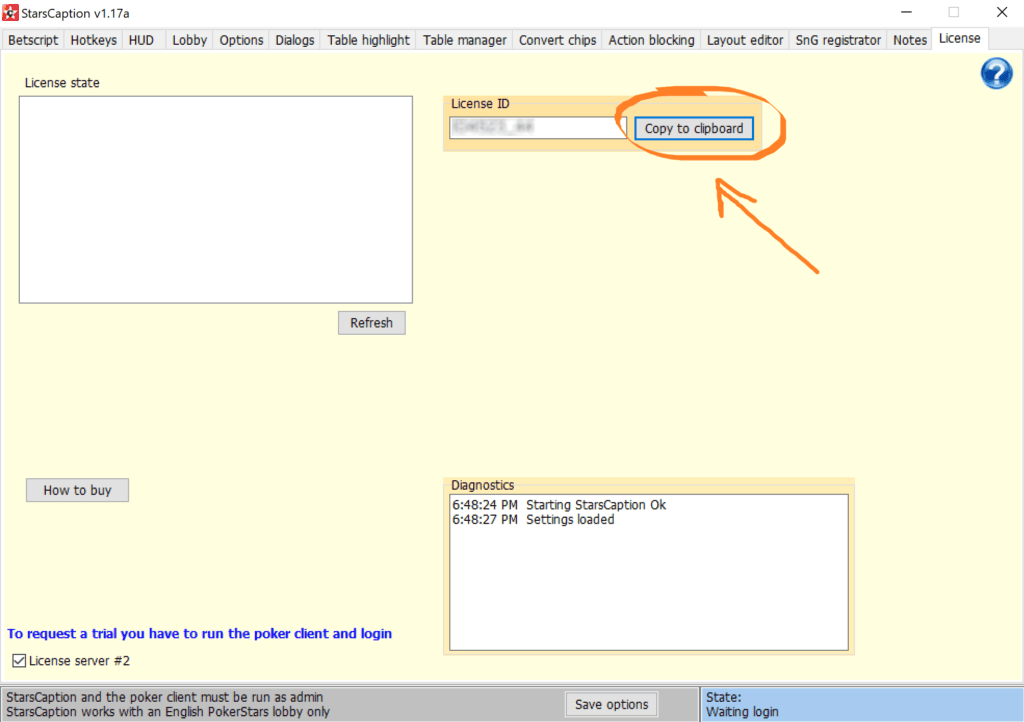Close the StarsCaption window
1024x722 pixels.
1001,12
